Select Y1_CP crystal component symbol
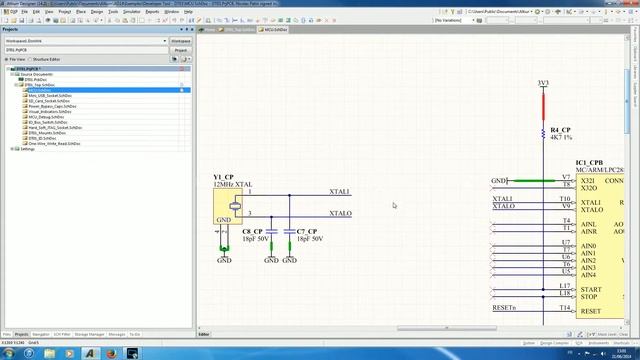Viewport: 640px width, 360px height. point(228,206)
